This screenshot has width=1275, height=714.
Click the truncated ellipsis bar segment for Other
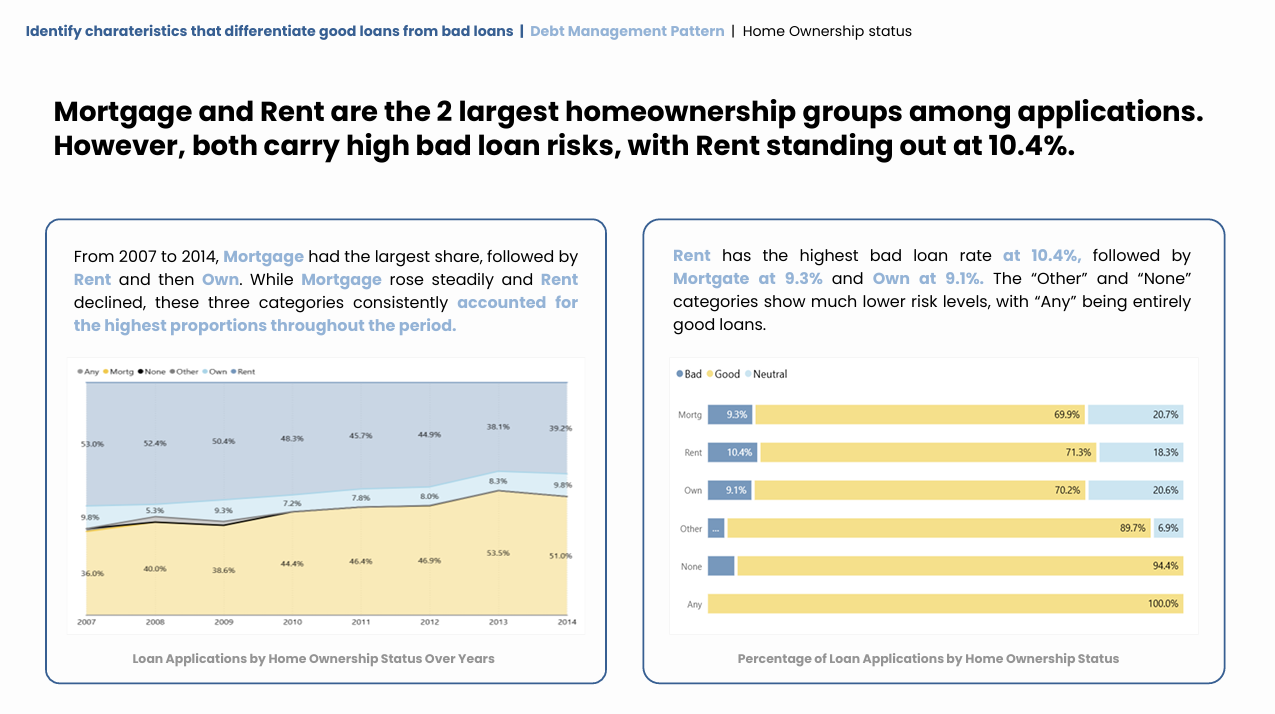click(716, 528)
